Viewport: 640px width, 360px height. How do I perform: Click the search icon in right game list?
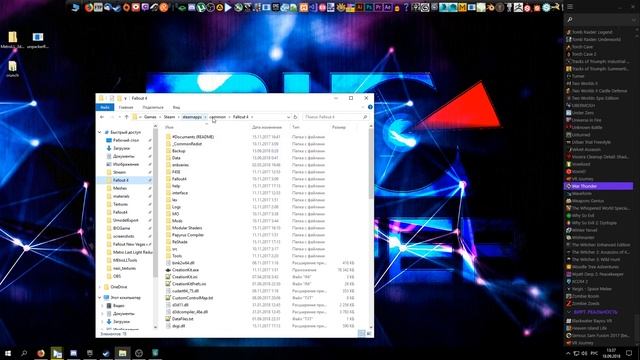click(570, 20)
